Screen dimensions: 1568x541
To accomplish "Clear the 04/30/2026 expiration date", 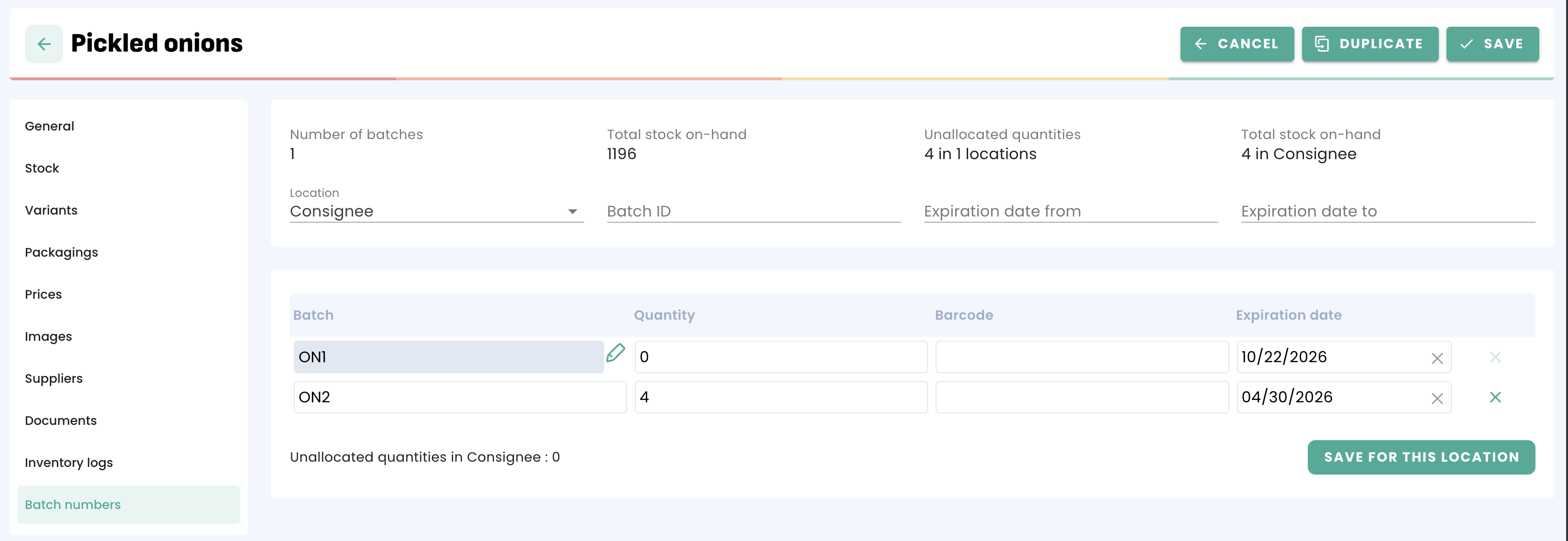I will [1436, 398].
